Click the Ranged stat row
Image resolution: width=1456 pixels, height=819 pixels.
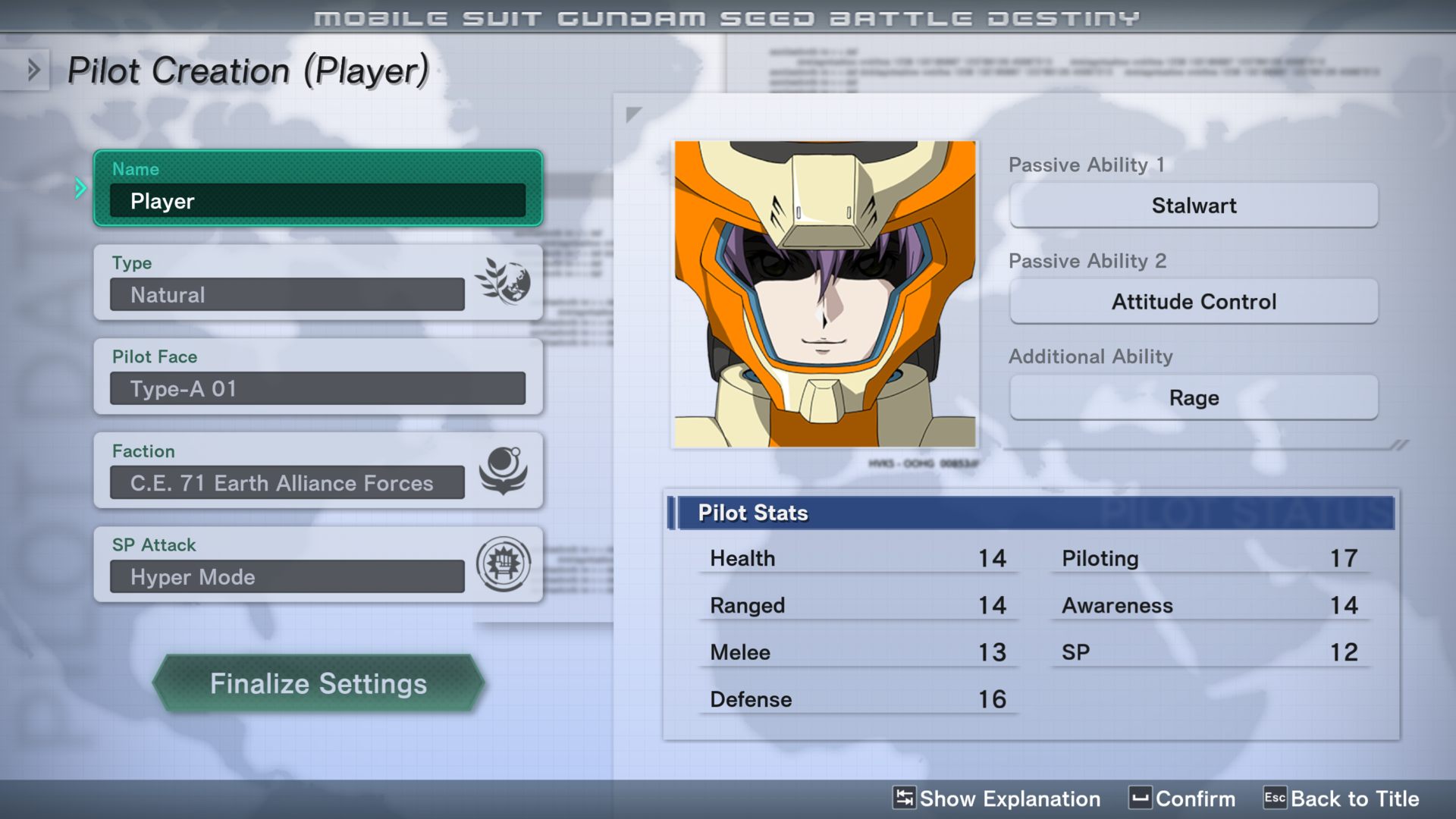tap(858, 606)
